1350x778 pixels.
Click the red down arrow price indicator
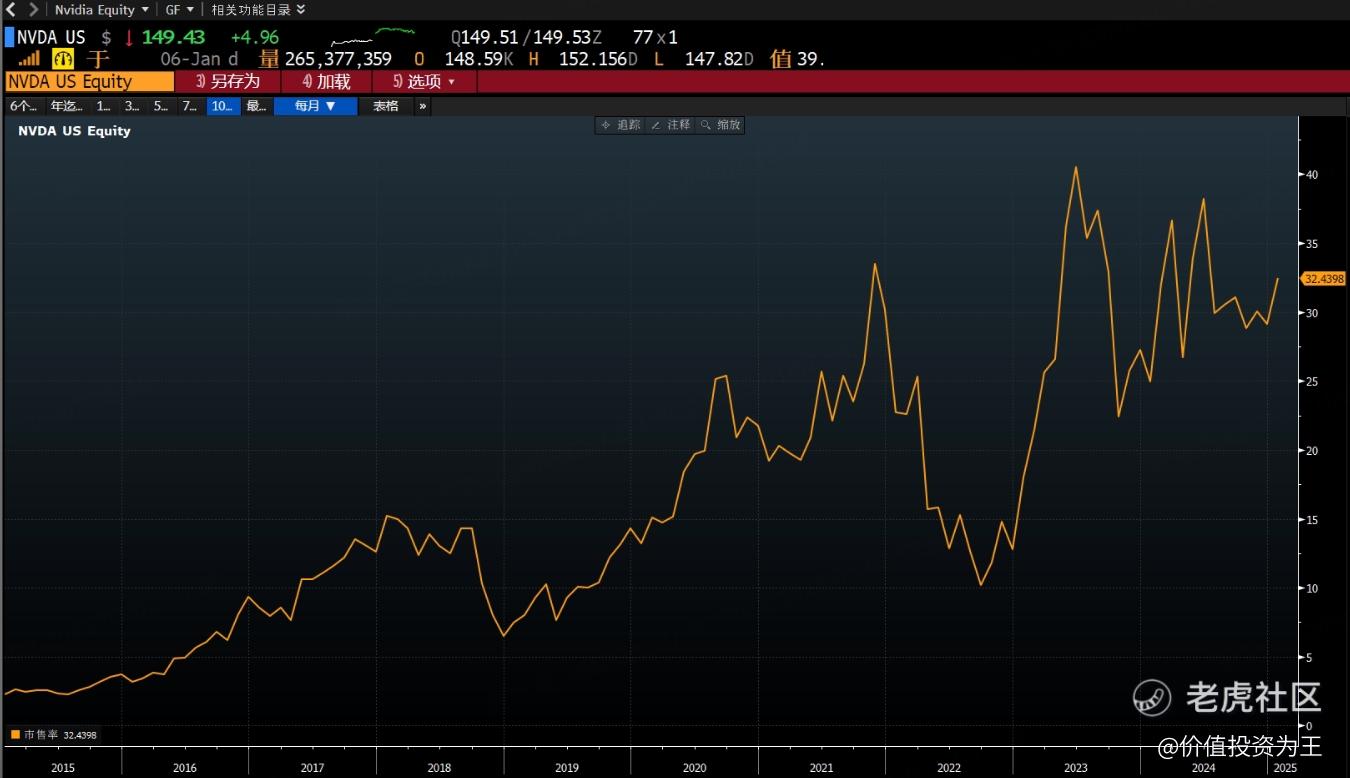(x=128, y=37)
